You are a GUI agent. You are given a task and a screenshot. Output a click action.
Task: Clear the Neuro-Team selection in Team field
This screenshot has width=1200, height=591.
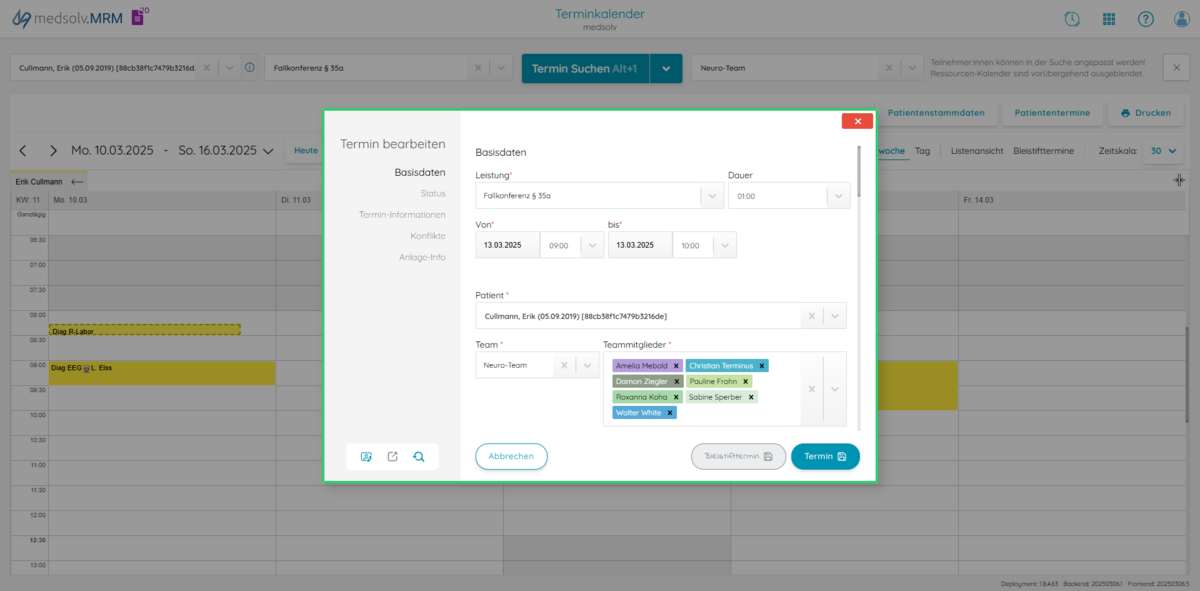pyautogui.click(x=564, y=366)
